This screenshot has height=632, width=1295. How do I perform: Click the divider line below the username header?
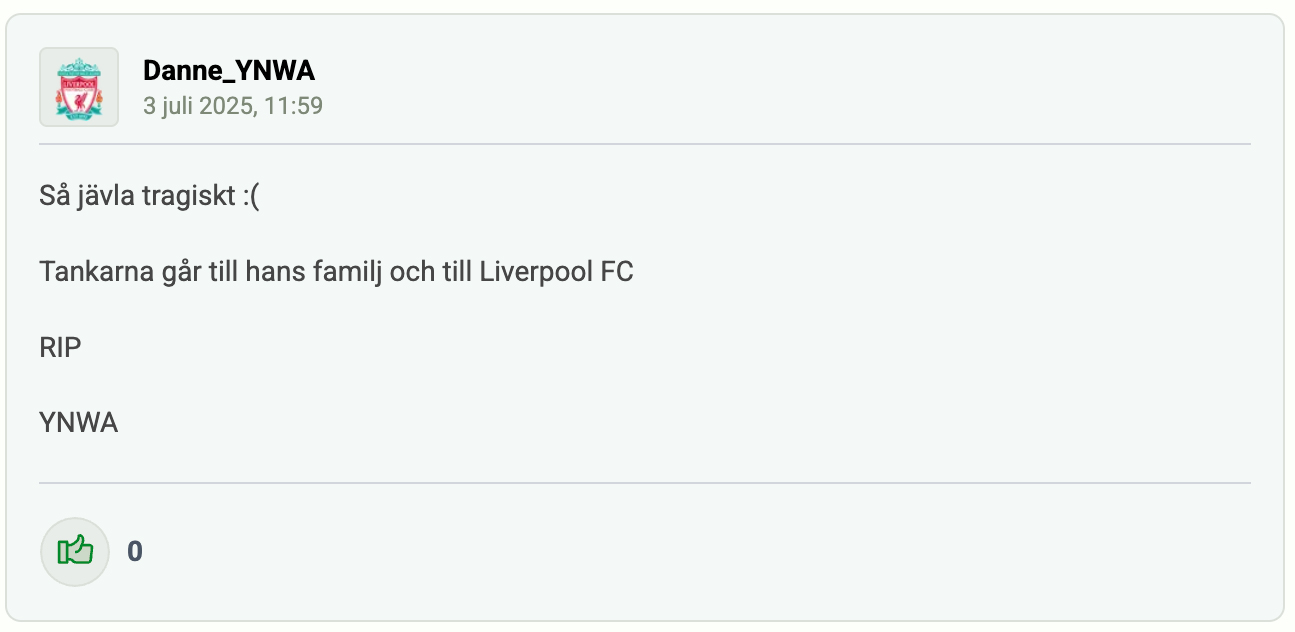coord(645,144)
